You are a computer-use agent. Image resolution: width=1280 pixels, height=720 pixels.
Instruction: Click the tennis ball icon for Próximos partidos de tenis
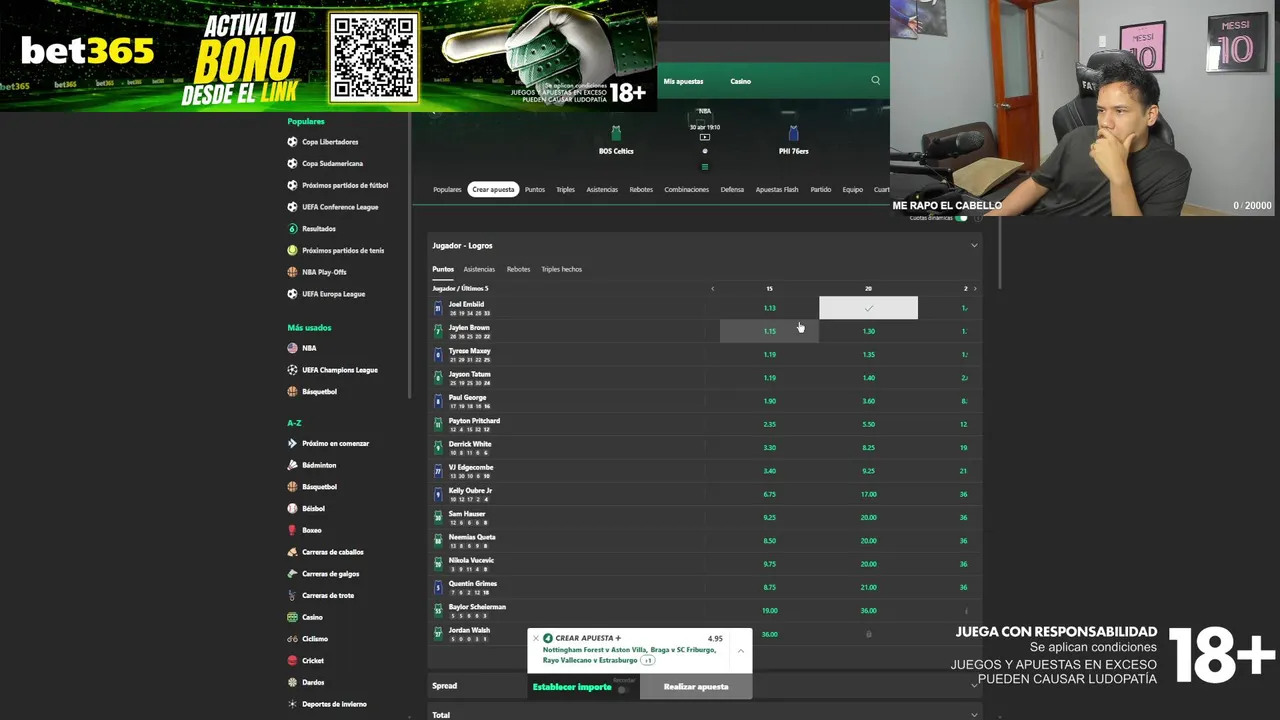[x=292, y=250]
